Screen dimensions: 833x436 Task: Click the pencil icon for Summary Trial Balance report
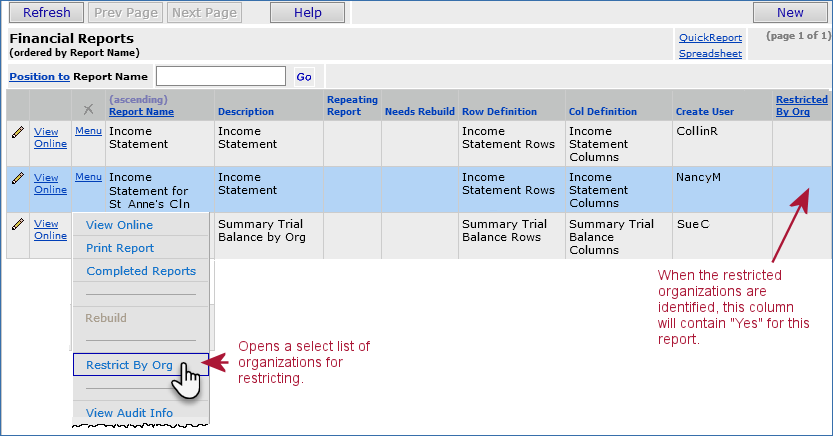pyautogui.click(x=17, y=224)
